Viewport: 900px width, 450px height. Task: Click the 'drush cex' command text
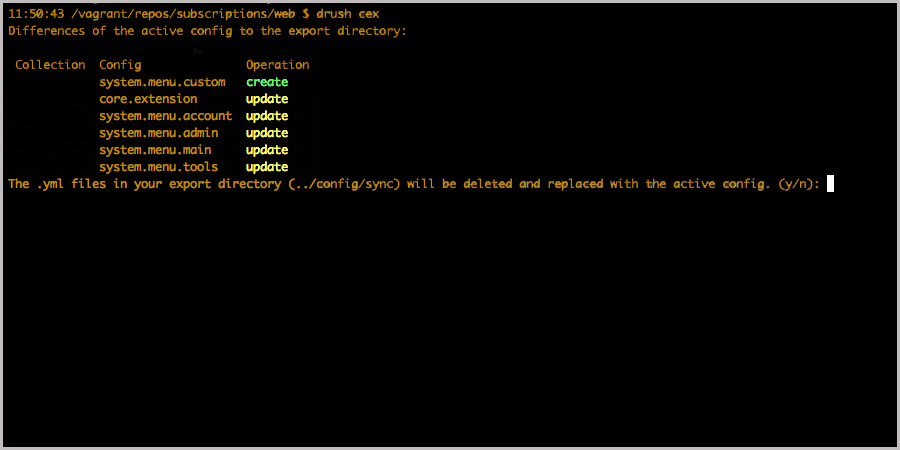pyautogui.click(x=355, y=14)
